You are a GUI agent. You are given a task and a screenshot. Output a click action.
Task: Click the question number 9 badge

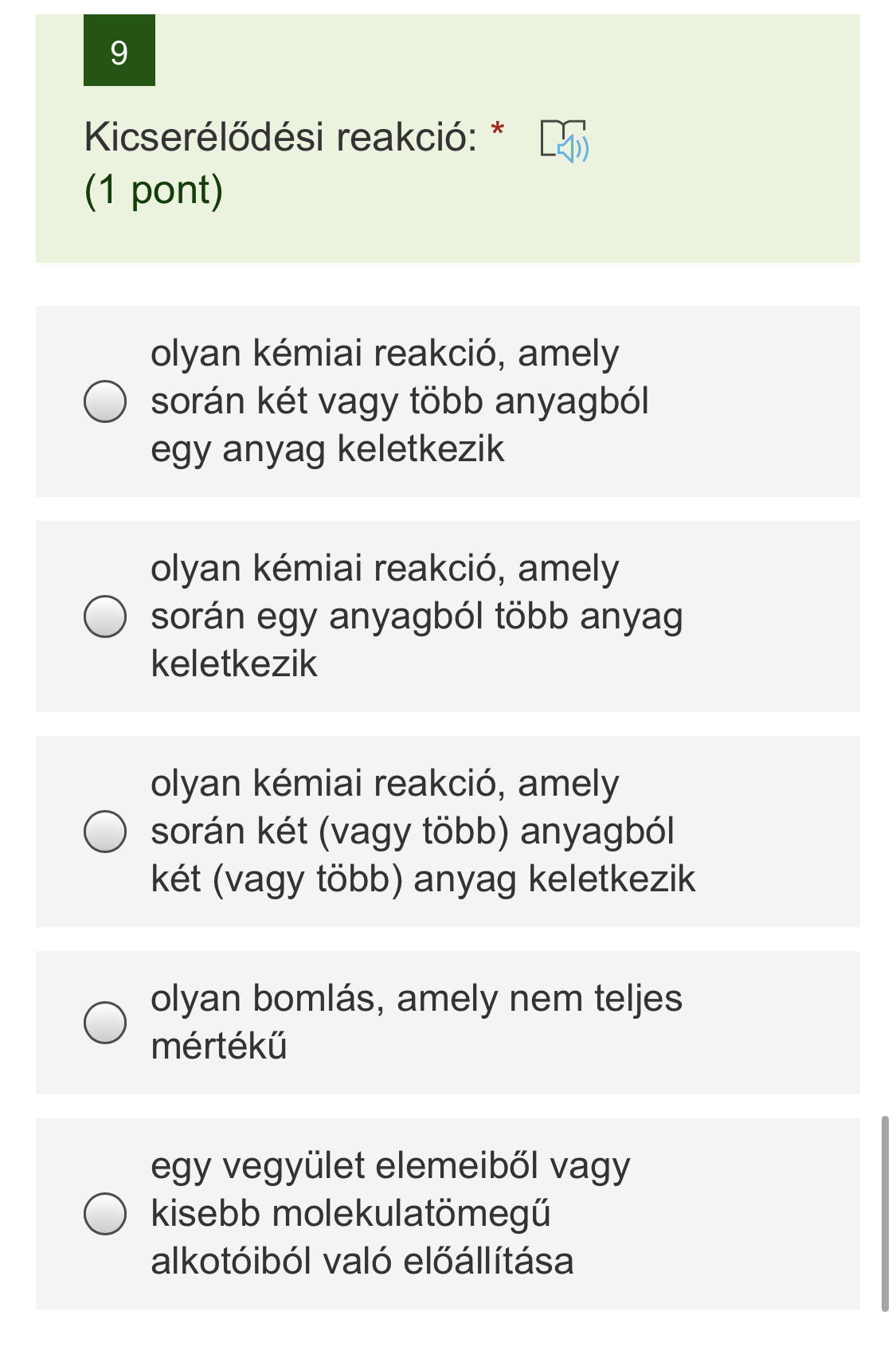119,50
